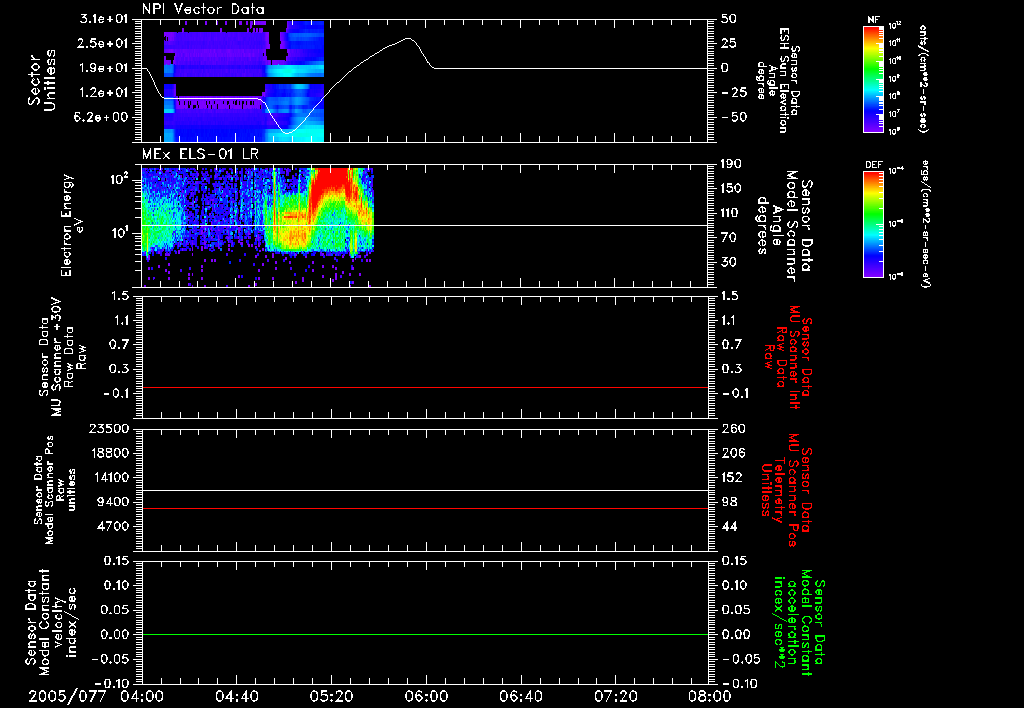Click the white Model Scanner Pos trace line
This screenshot has height=708, width=1024.
point(424,490)
